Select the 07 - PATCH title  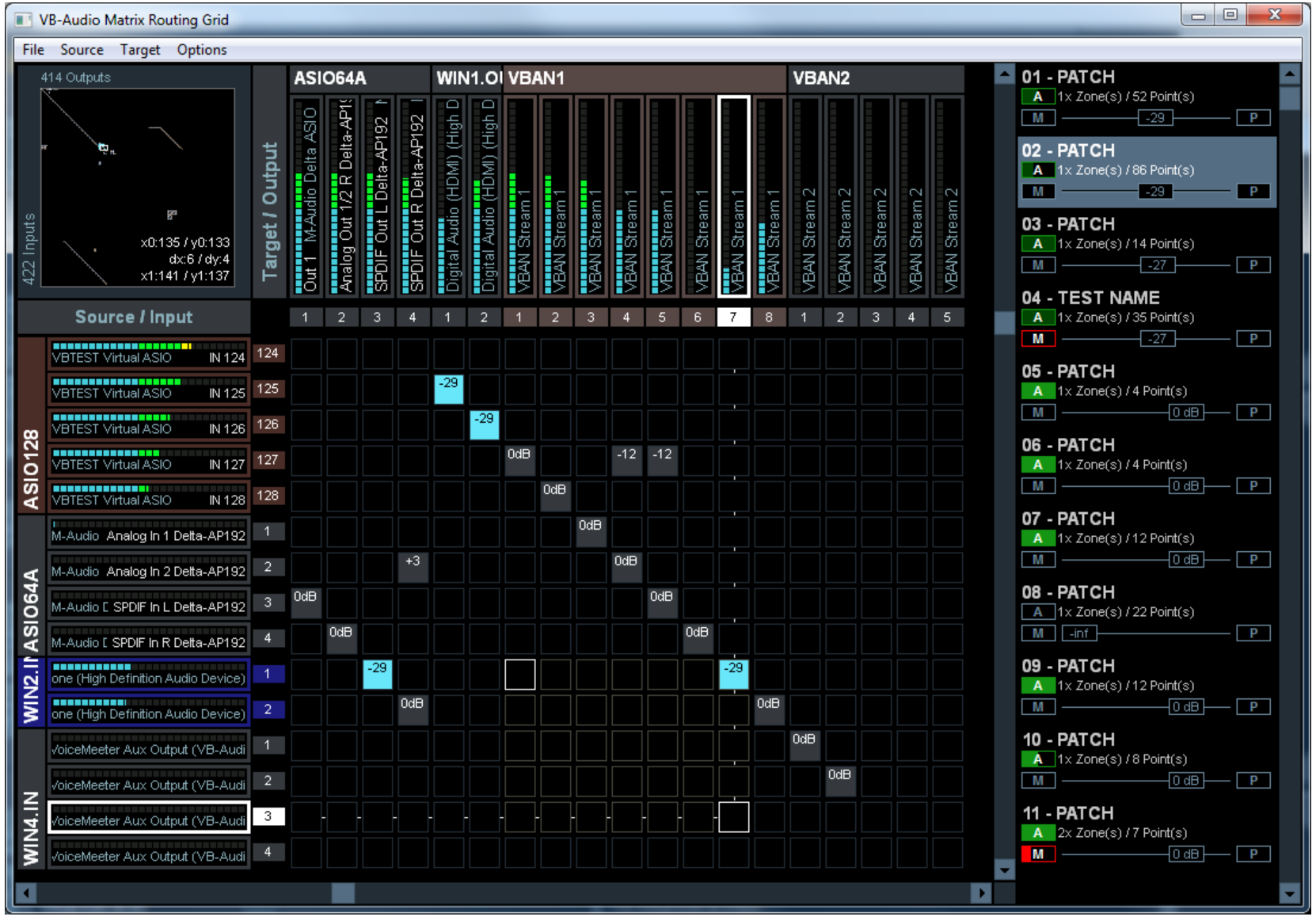click(1068, 519)
